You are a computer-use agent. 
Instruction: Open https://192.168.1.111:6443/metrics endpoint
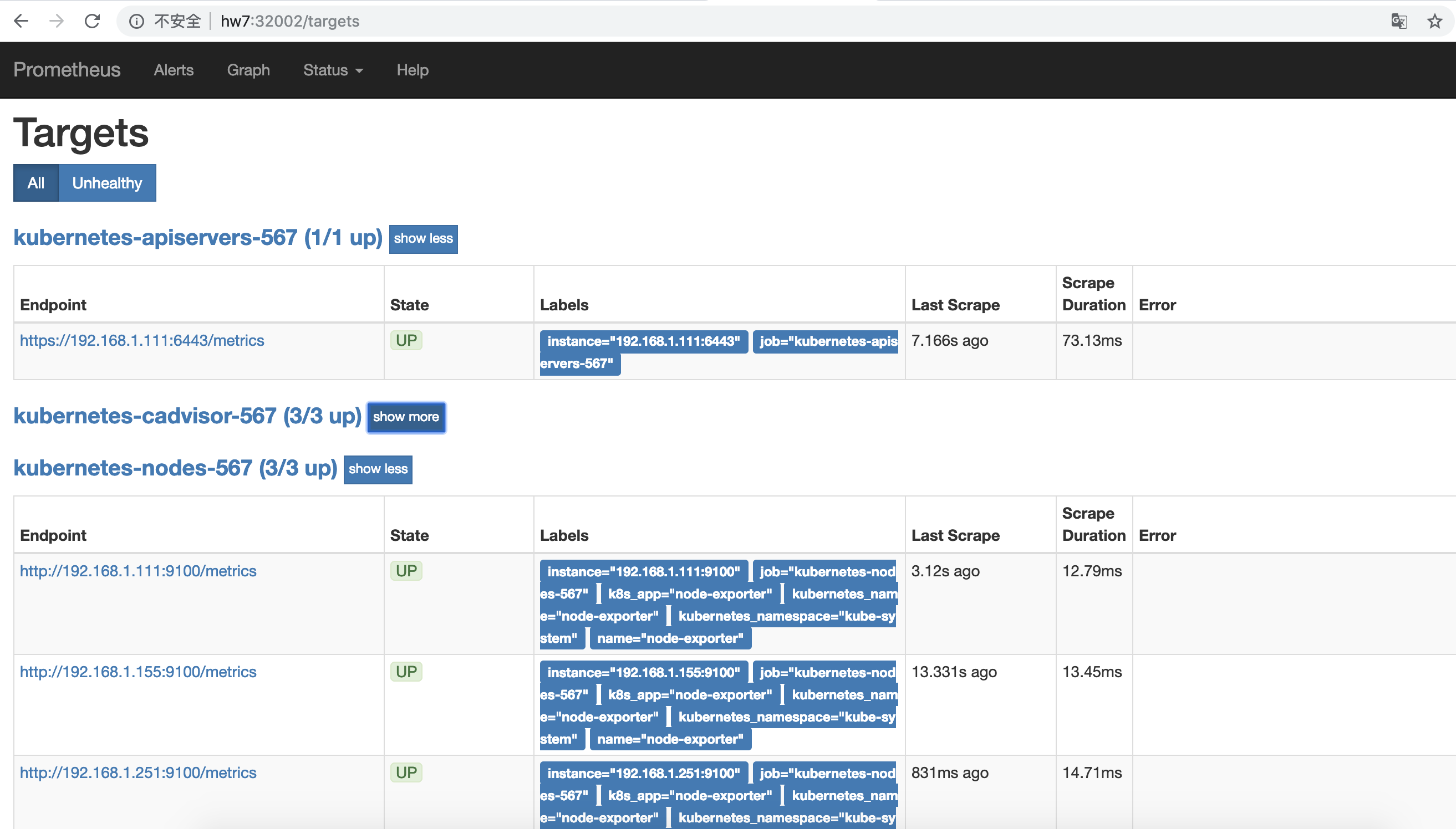tap(142, 340)
